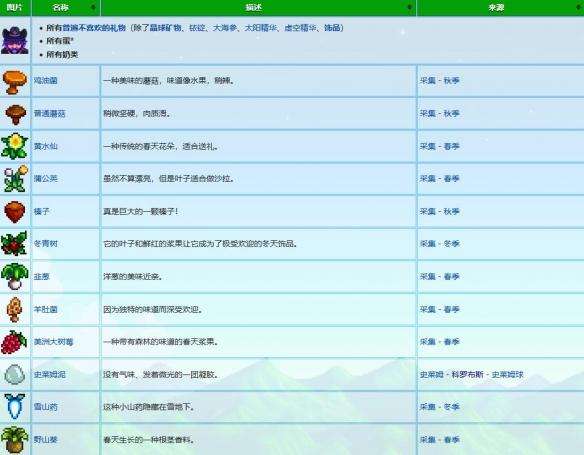The height and width of the screenshot is (455, 584).
Task: Open the 韭葱 item link
Action: 41,276
